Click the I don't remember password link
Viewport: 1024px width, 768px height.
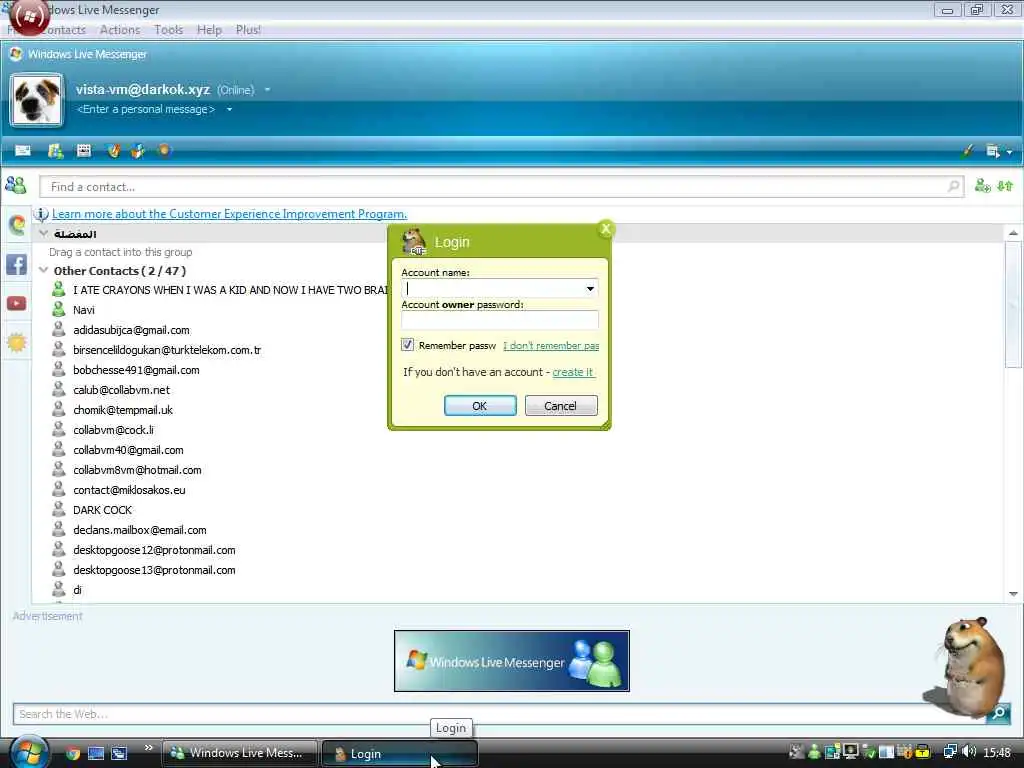click(x=551, y=345)
